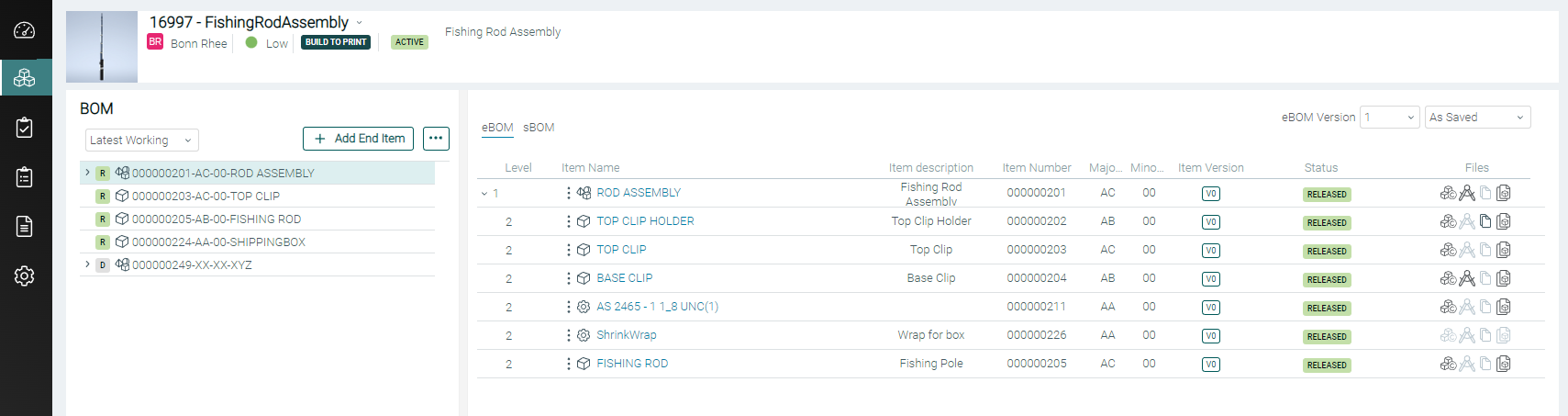Click CAD model files icon for ROD ASSEMBLY row
The width and height of the screenshot is (1568, 416).
[1448, 193]
